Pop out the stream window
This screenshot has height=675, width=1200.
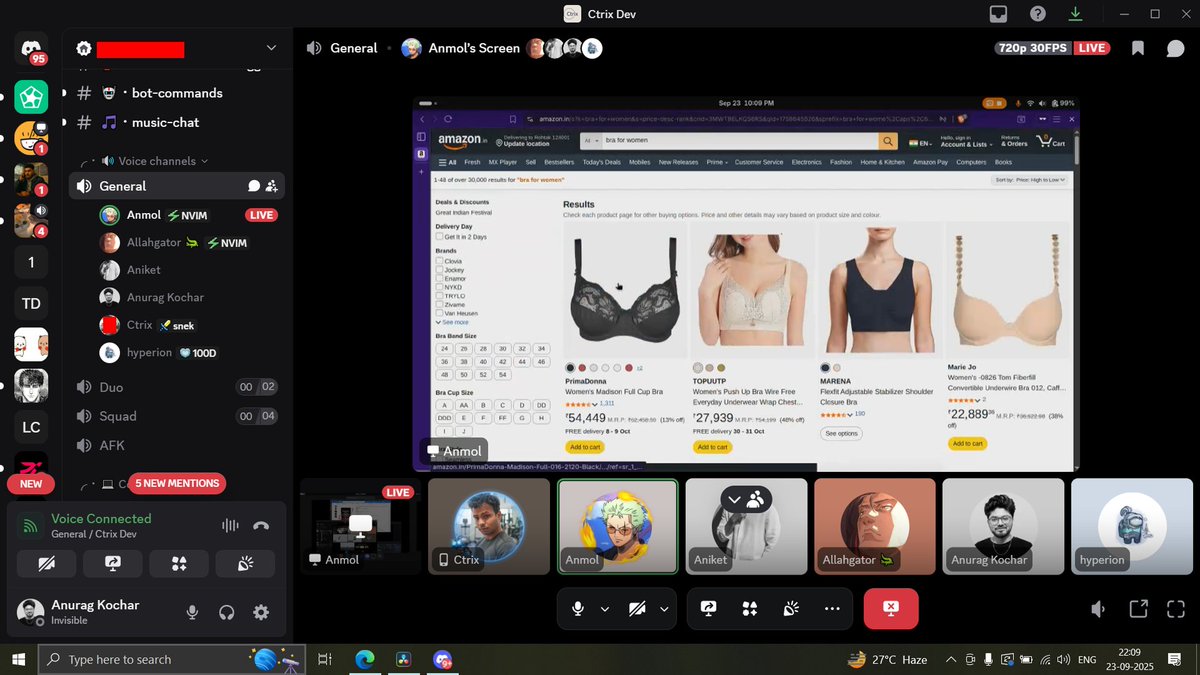click(1138, 609)
